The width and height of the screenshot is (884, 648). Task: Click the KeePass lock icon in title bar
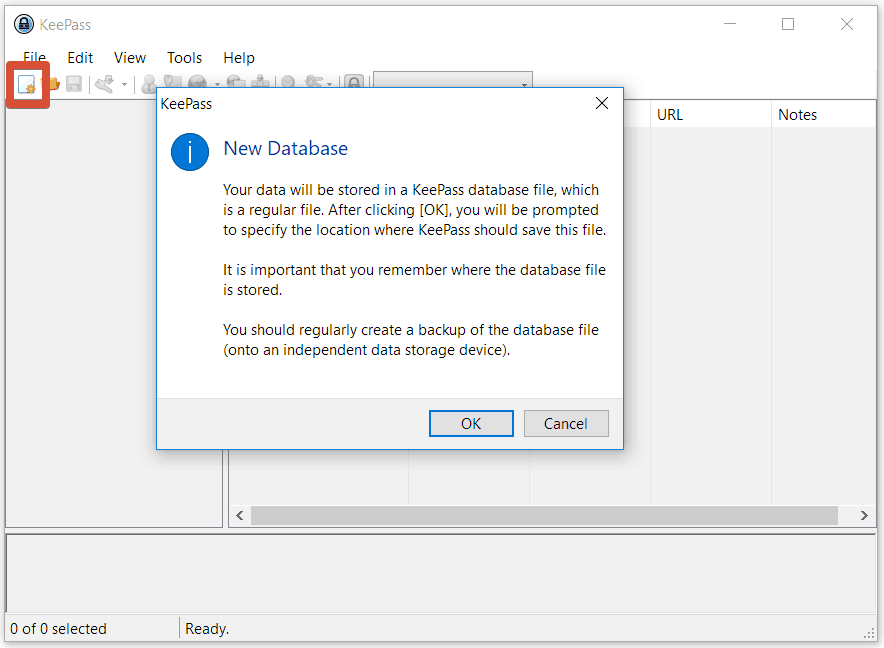(23, 24)
